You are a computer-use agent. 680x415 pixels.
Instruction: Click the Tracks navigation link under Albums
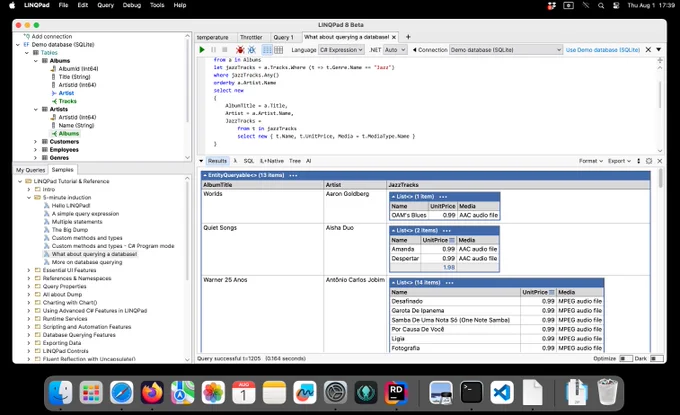click(68, 101)
